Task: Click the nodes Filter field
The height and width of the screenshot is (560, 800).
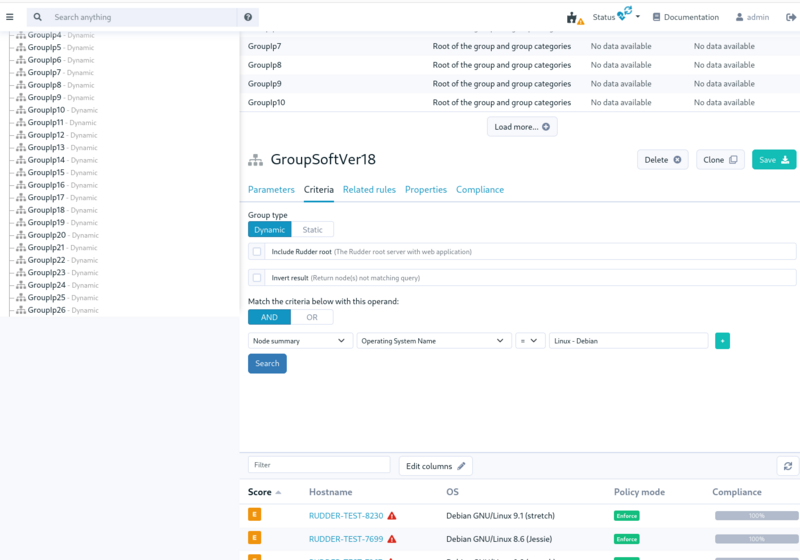Action: tap(319, 465)
